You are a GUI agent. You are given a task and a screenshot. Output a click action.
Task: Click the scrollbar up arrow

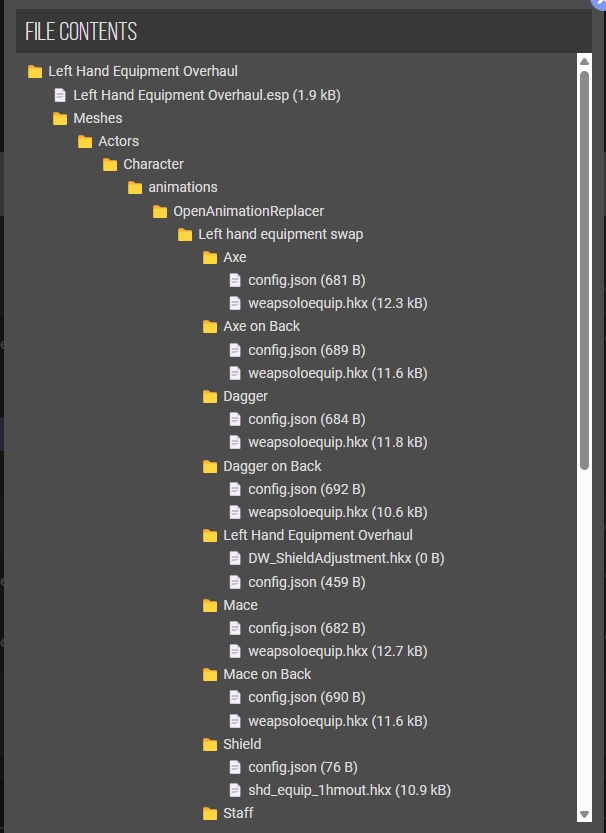584,62
